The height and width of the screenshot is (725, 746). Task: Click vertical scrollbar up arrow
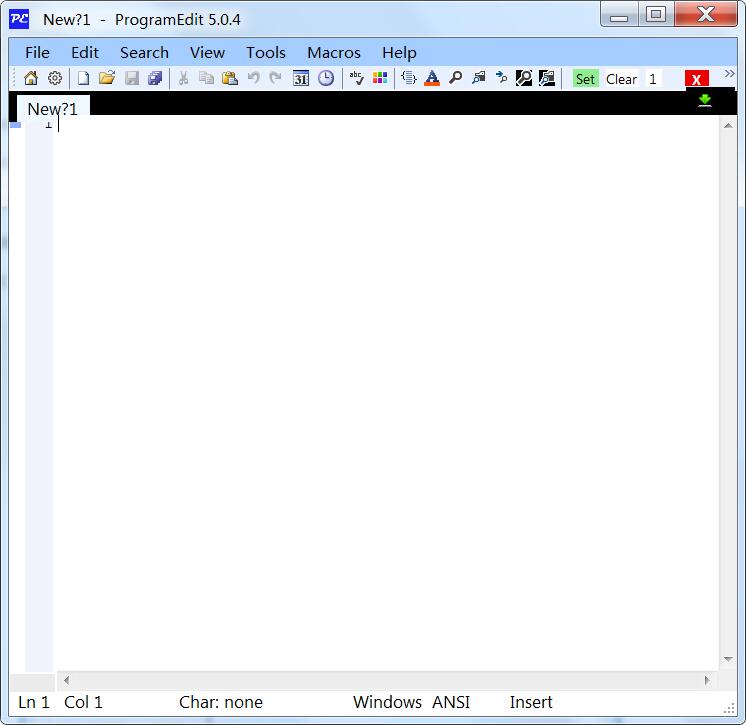click(x=728, y=126)
